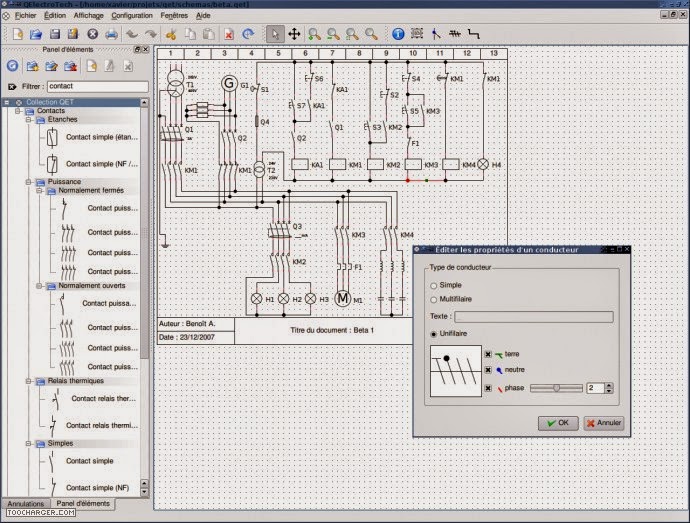Open the Configuration menu
Image resolution: width=690 pixels, height=523 pixels.
pos(132,15)
